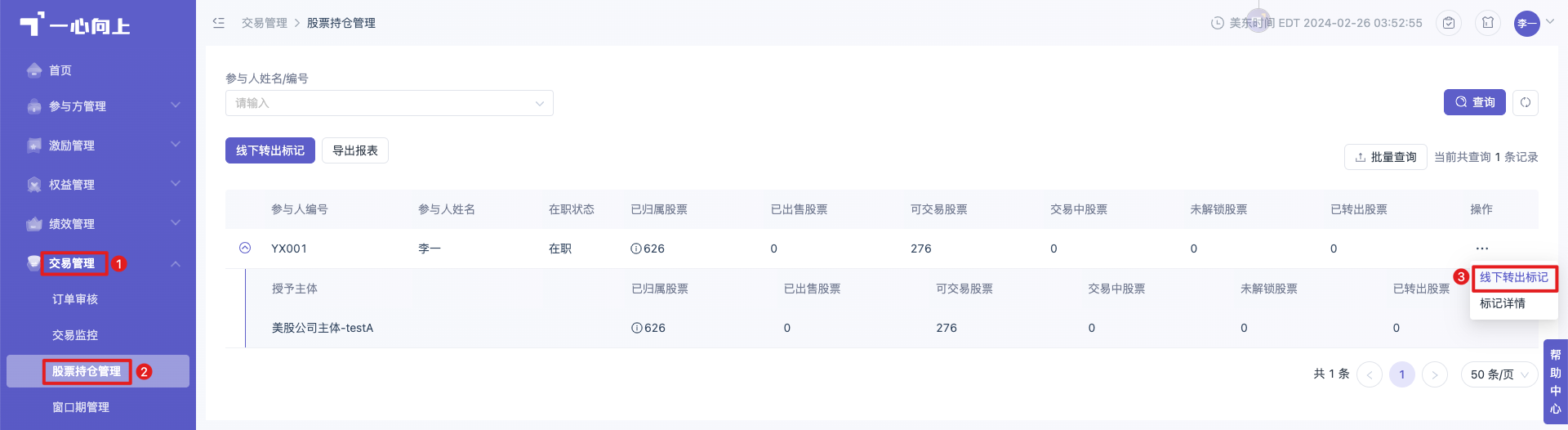Click the clipboard task icon in header

pyautogui.click(x=1449, y=23)
